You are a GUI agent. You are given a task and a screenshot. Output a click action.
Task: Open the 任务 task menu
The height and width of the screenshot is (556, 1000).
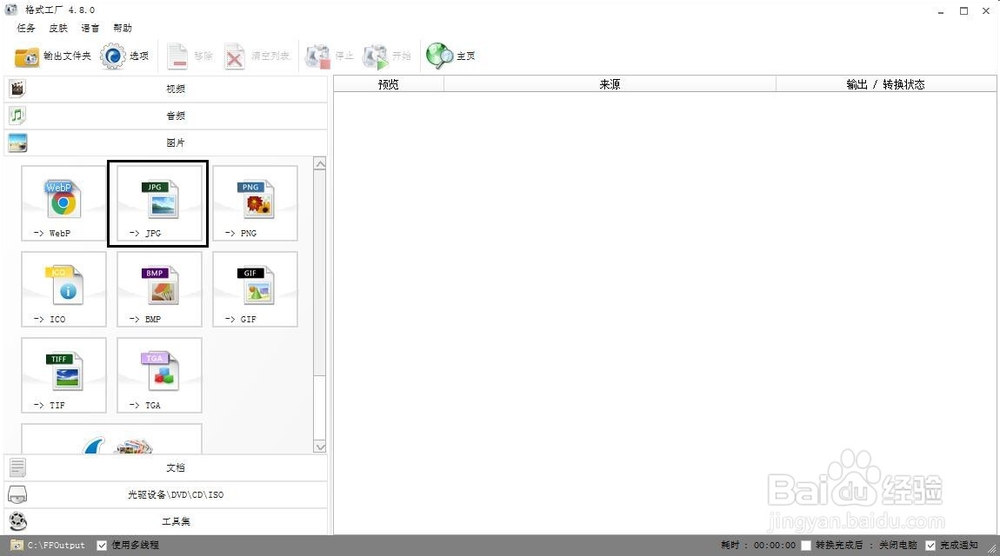26,28
